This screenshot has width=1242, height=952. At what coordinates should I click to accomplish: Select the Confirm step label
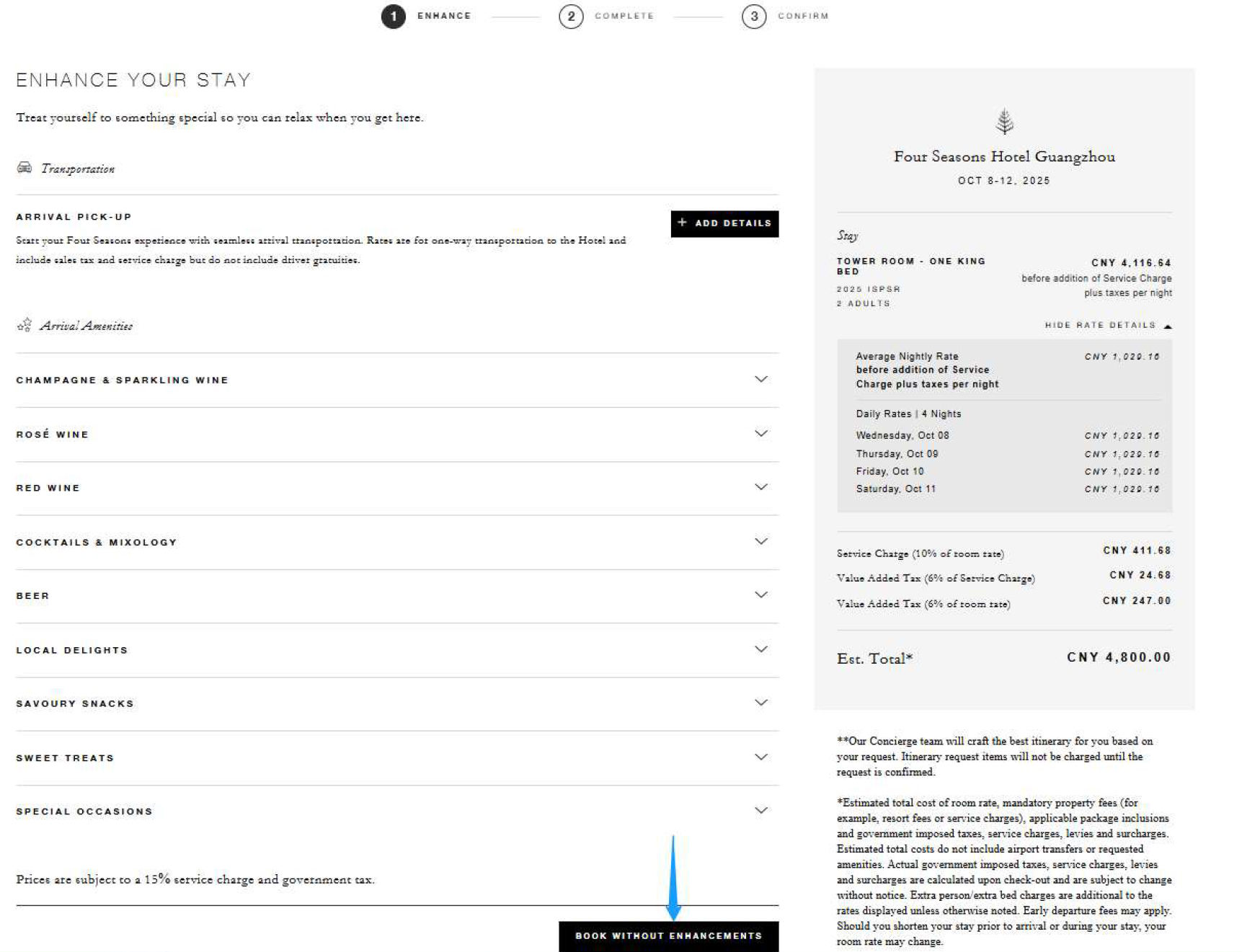(803, 16)
